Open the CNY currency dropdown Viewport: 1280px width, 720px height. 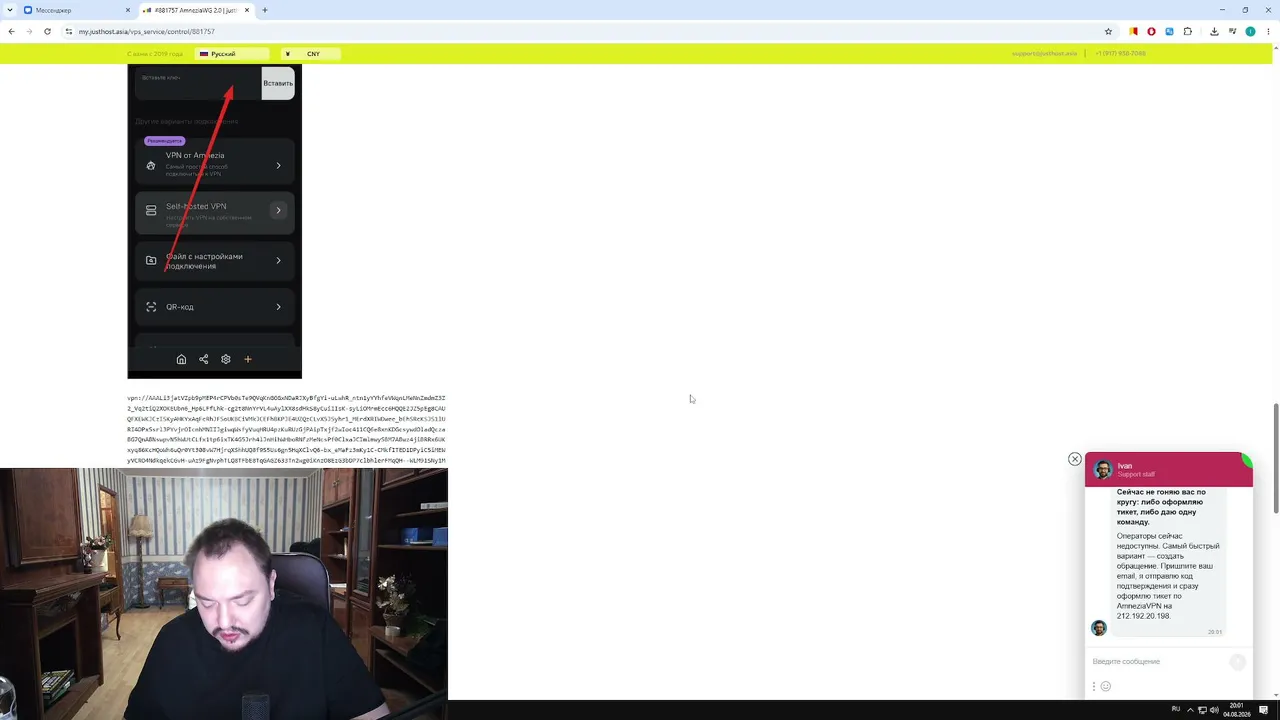point(310,54)
